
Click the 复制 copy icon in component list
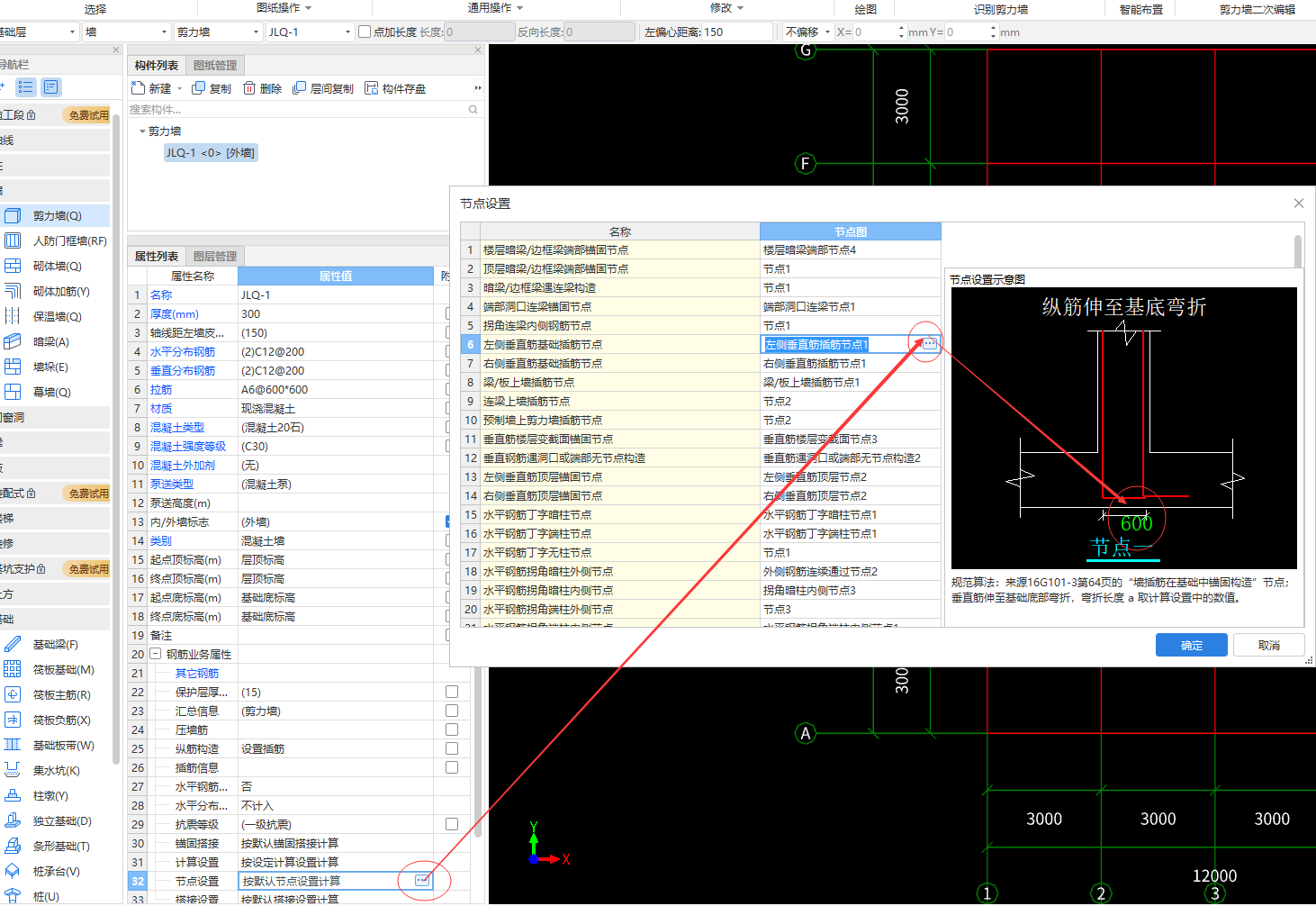(199, 88)
